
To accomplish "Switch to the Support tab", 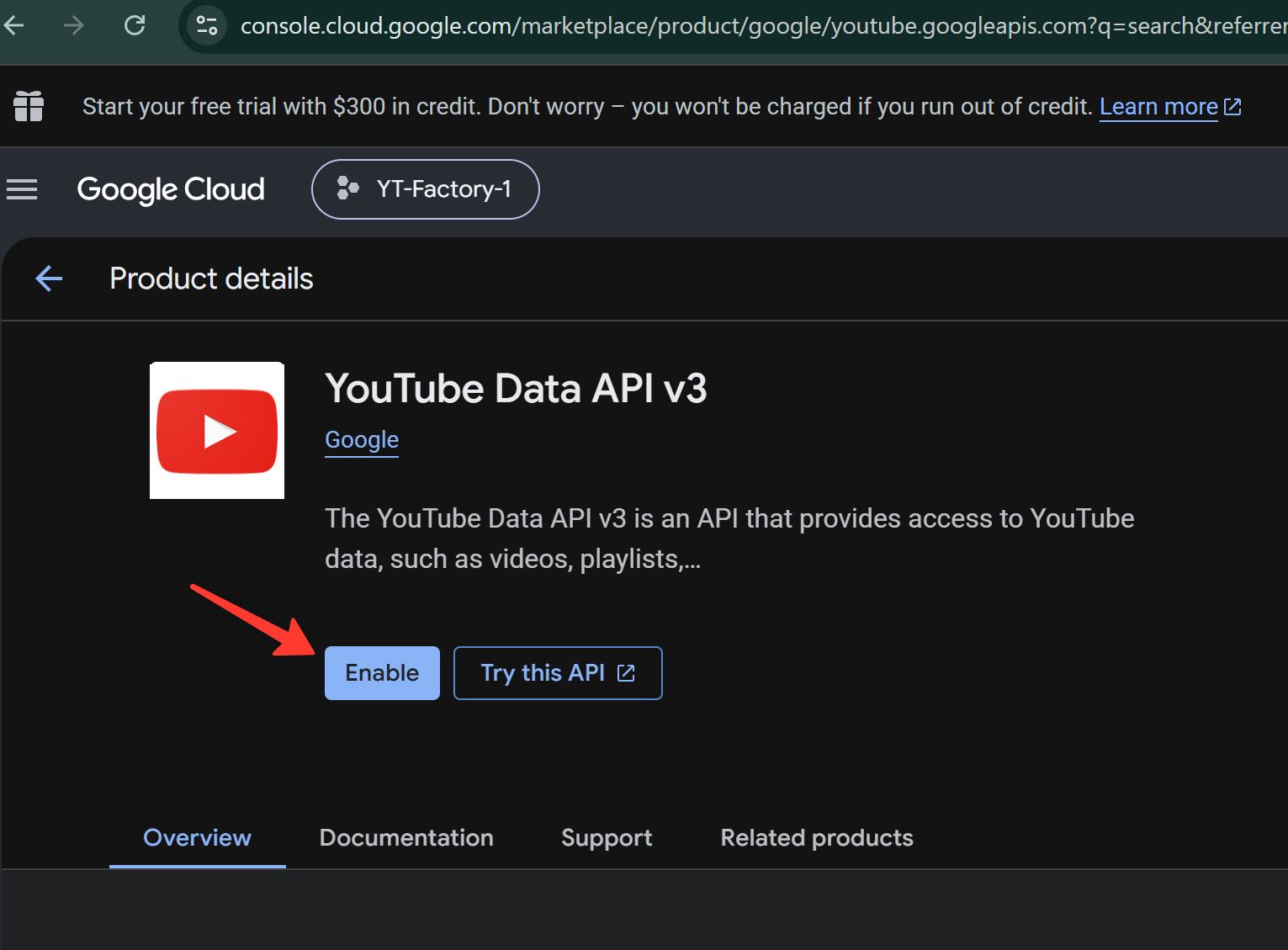I will [x=607, y=838].
